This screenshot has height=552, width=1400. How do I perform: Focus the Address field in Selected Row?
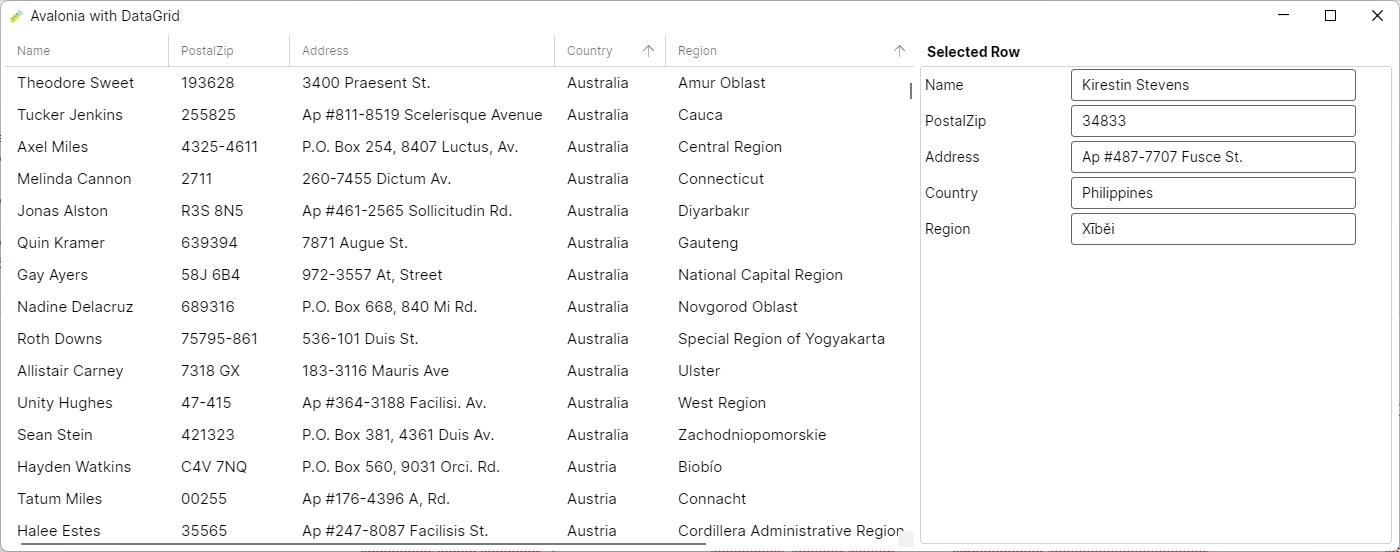[1212, 157]
